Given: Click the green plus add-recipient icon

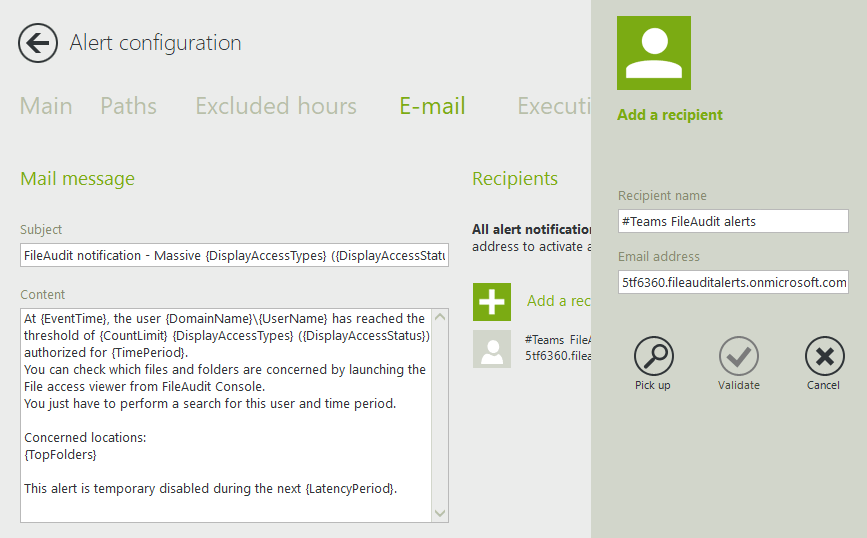Looking at the screenshot, I should click(492, 301).
